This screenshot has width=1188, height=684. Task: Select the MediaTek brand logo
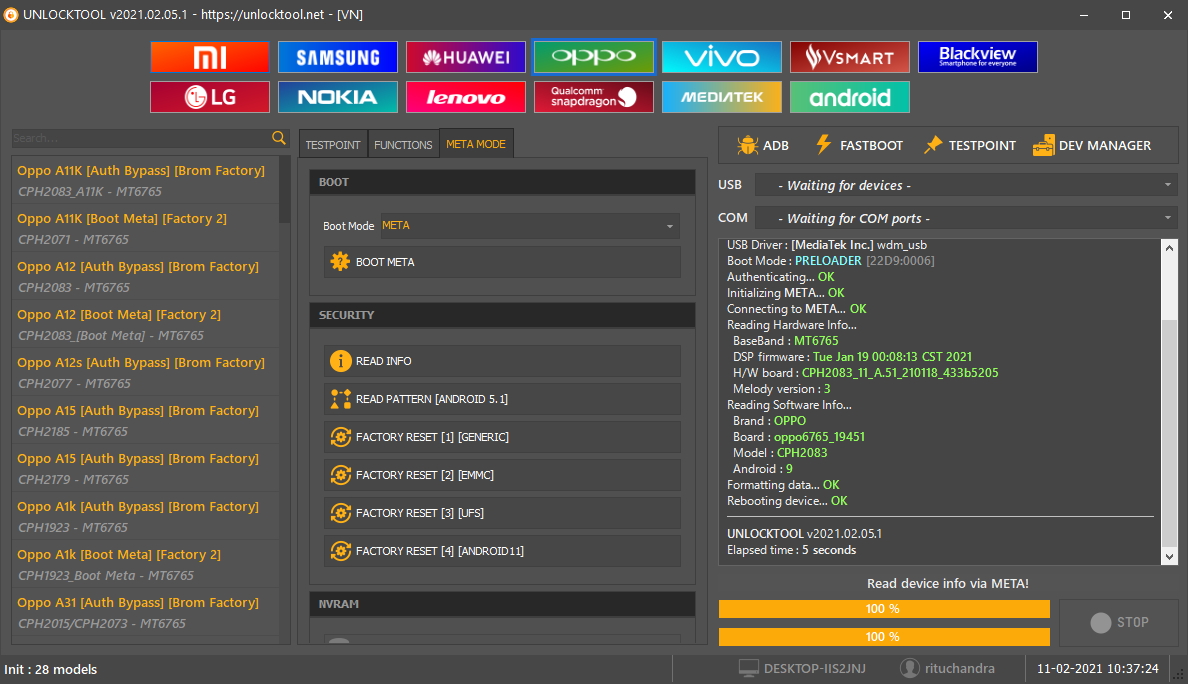(722, 97)
